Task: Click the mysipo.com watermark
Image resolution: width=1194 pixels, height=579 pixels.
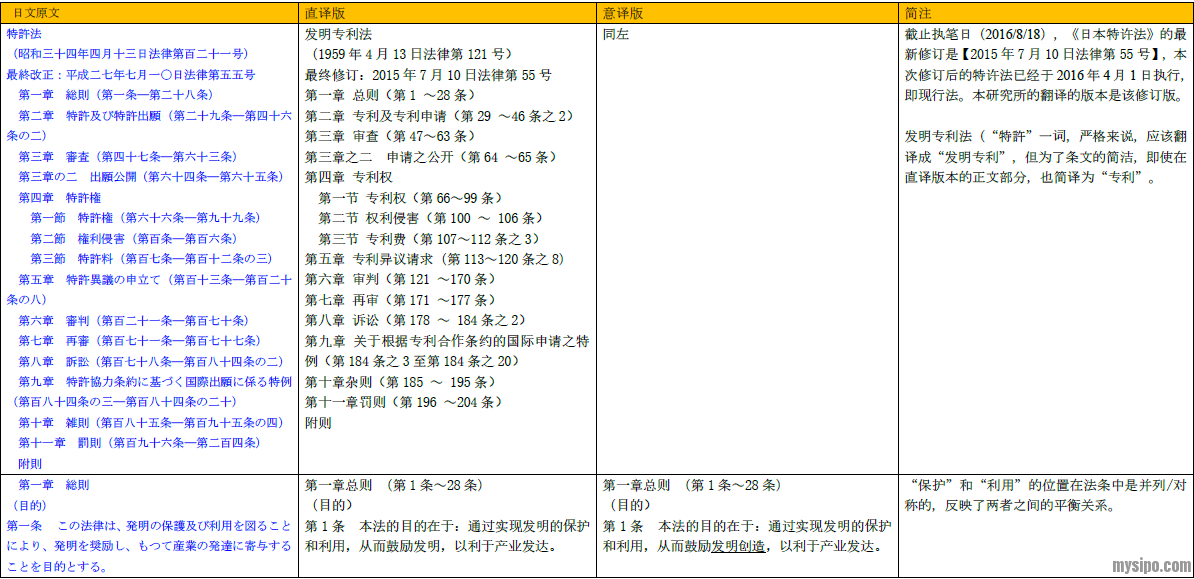Action: pos(1150,564)
